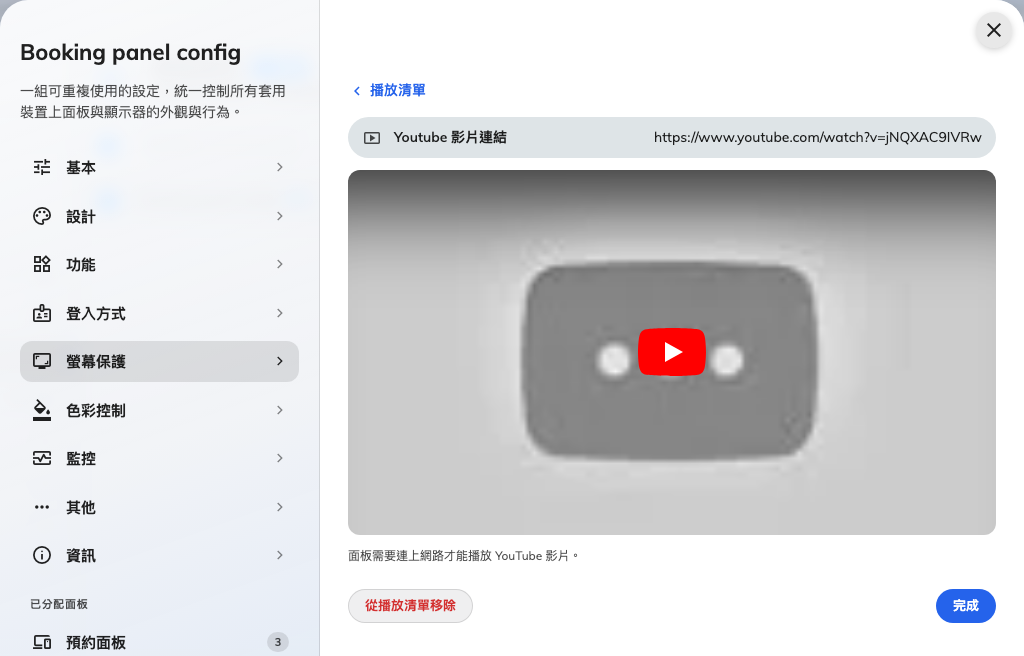The height and width of the screenshot is (656, 1024).
Task: Click 從播放清單移除 button
Action: pos(410,606)
